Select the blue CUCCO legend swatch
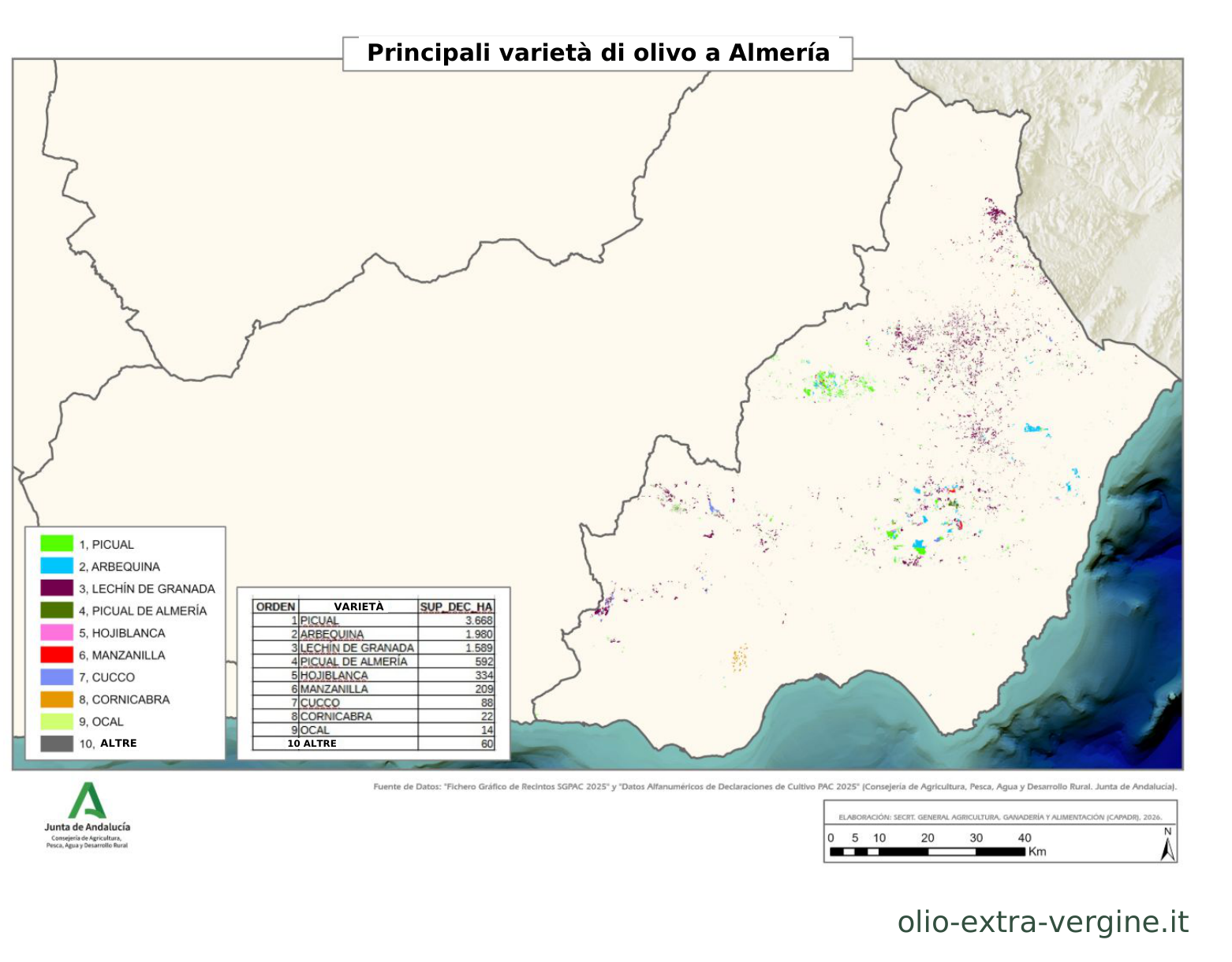The height and width of the screenshot is (962, 1232). 57,677
